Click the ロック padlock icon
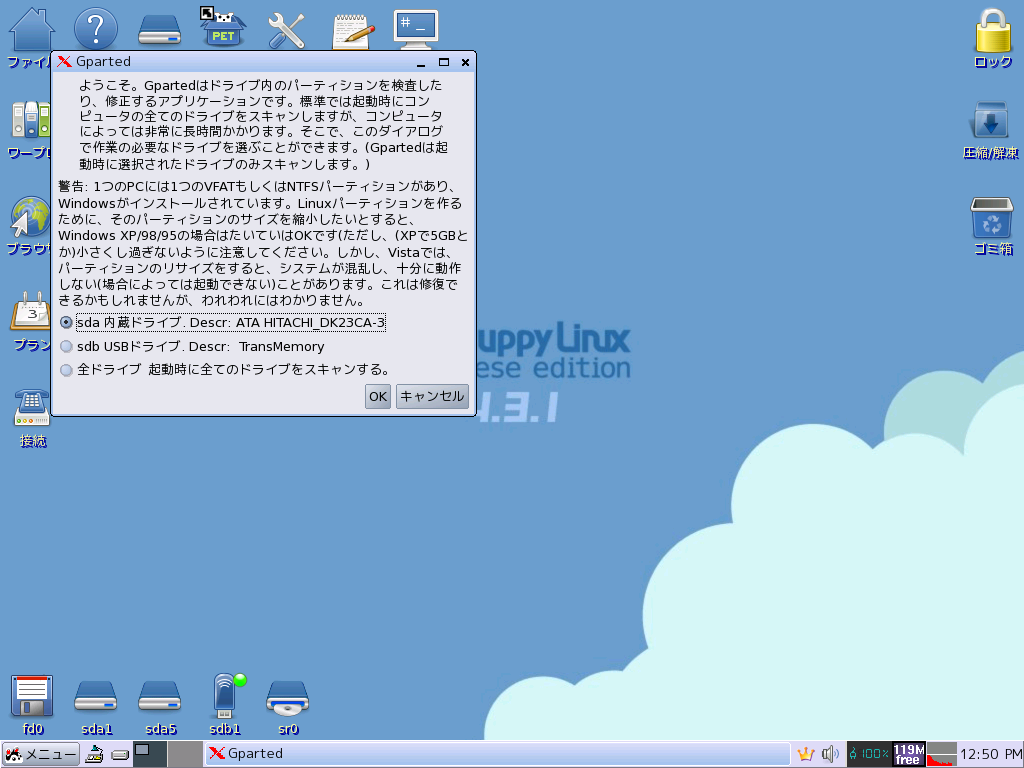 pos(993,30)
